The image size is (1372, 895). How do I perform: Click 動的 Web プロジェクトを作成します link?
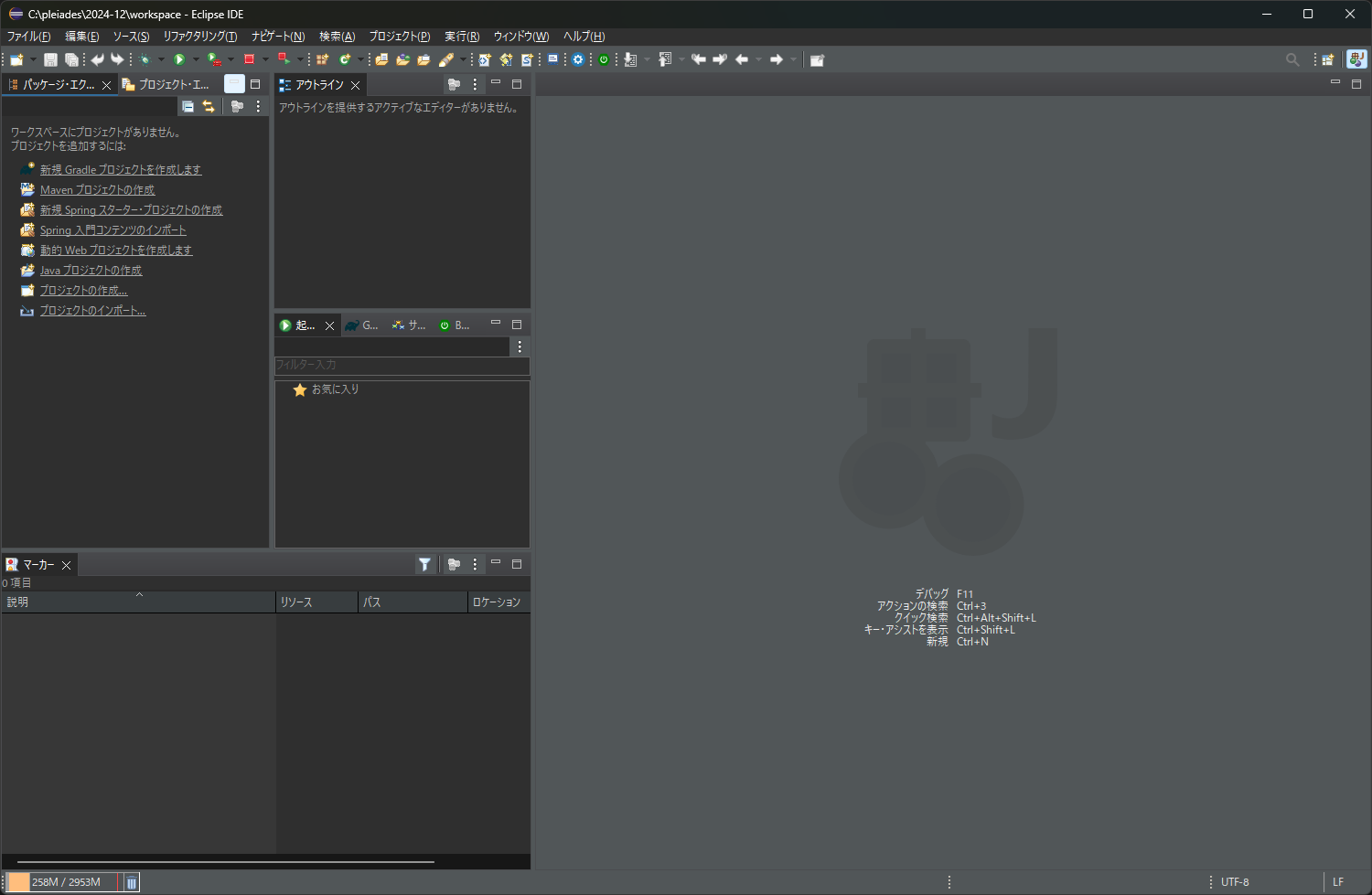116,250
